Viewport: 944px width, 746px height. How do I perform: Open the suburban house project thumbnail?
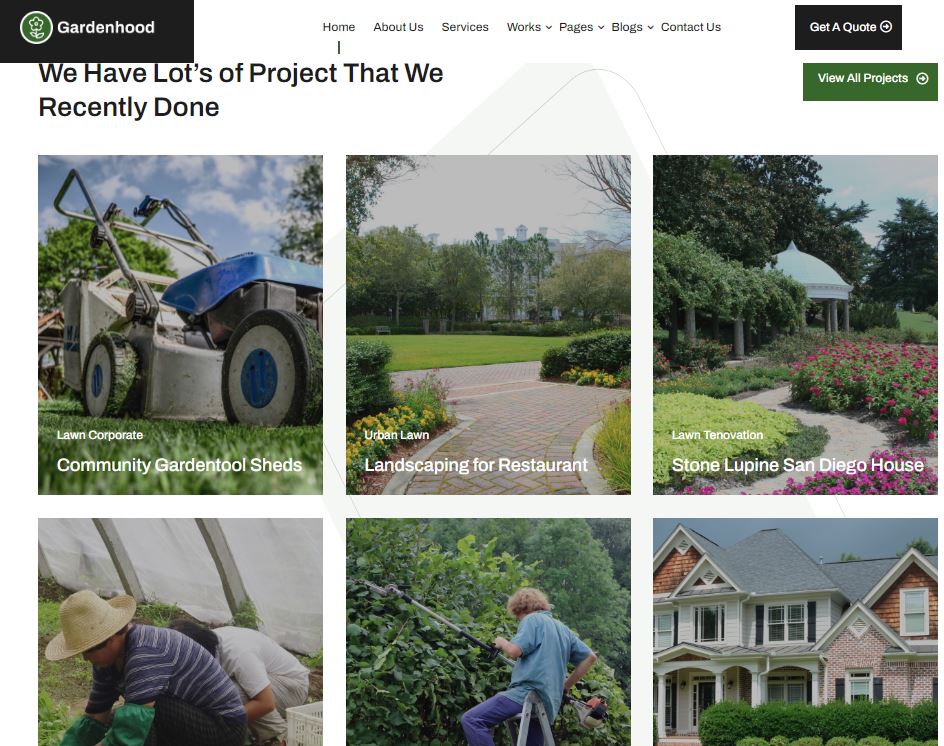795,632
